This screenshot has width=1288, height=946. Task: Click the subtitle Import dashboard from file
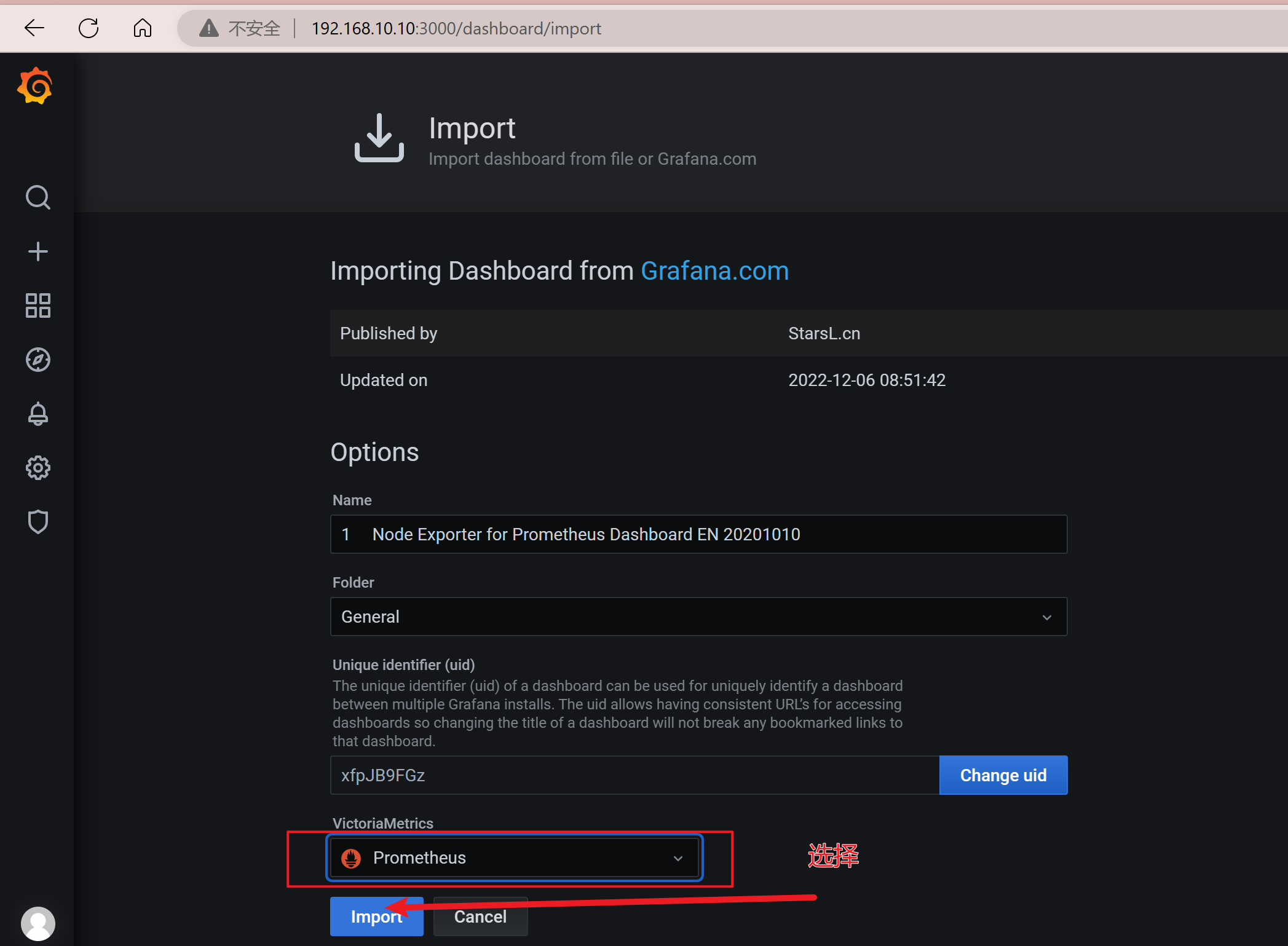(x=592, y=159)
